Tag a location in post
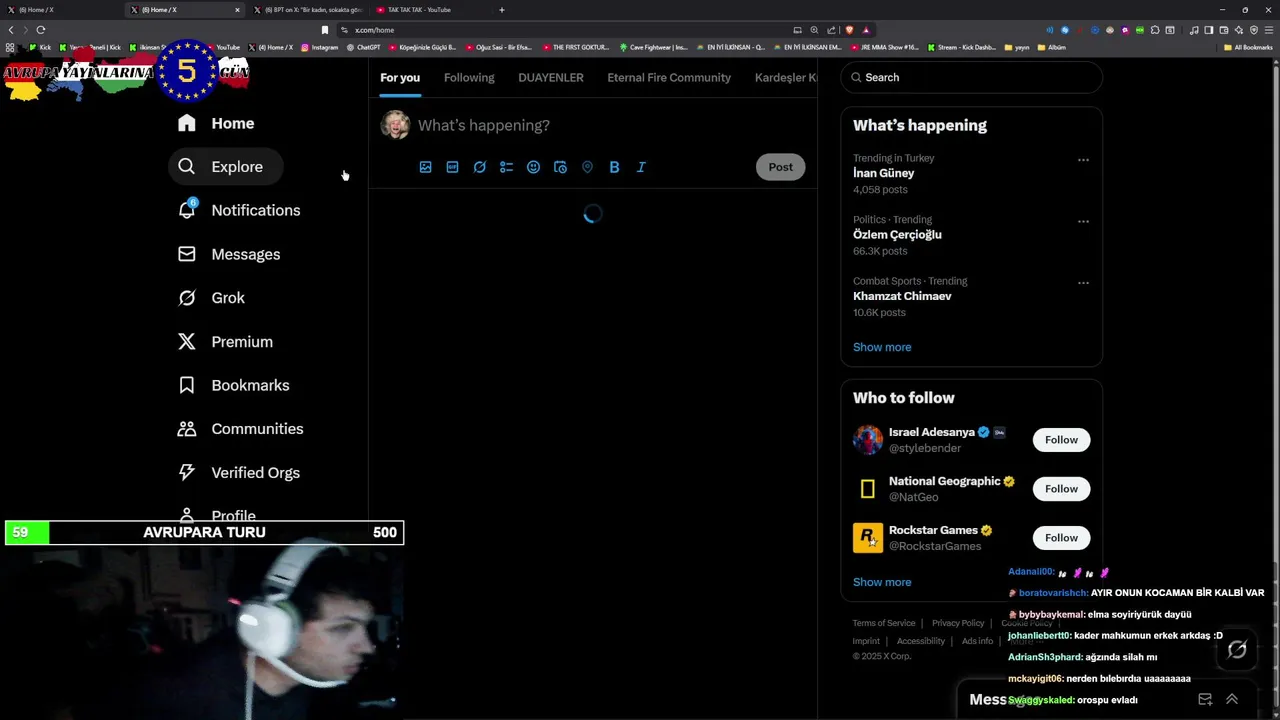This screenshot has height=720, width=1280. tap(588, 167)
